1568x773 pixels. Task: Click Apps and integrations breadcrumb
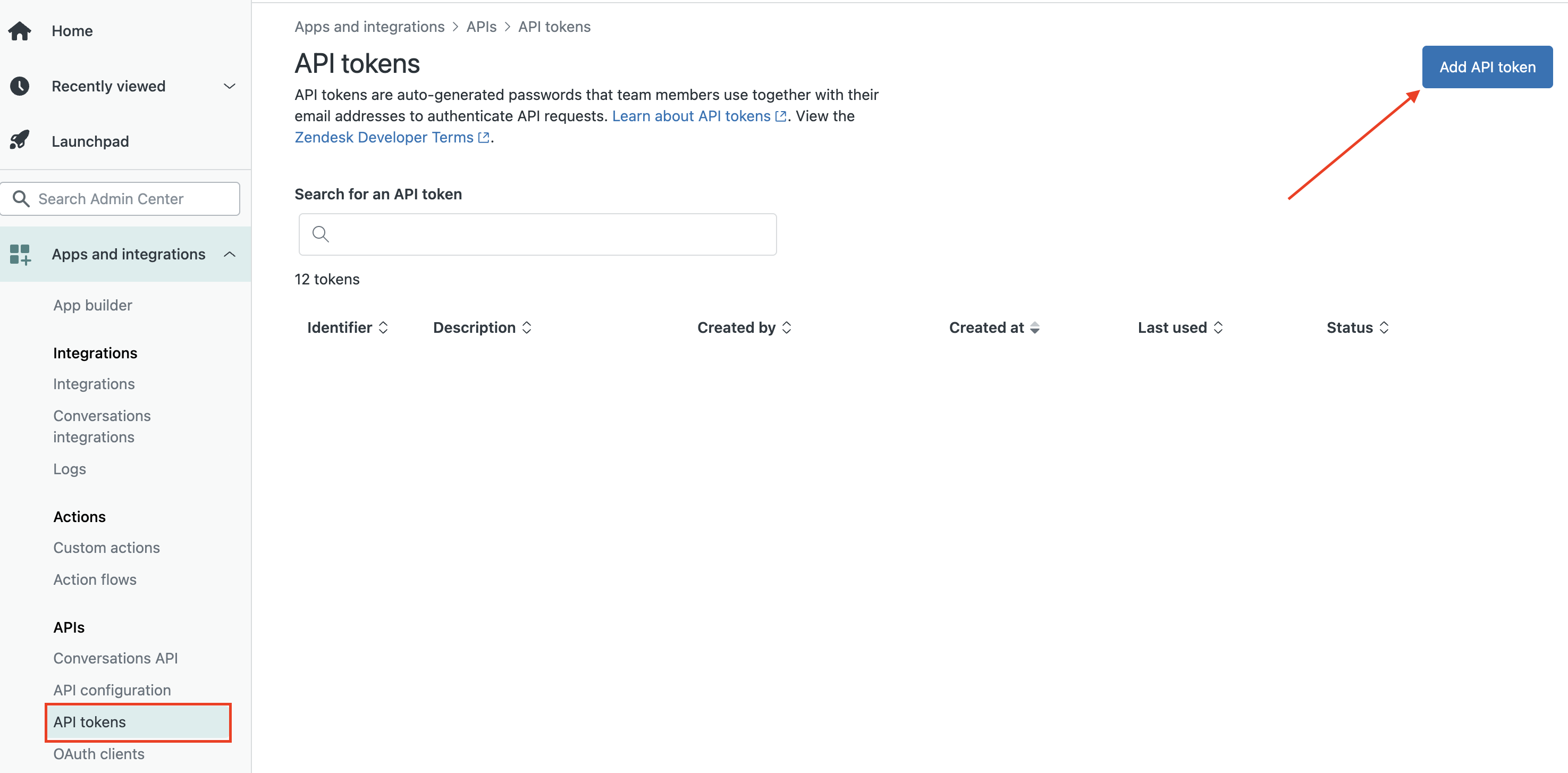coord(369,27)
